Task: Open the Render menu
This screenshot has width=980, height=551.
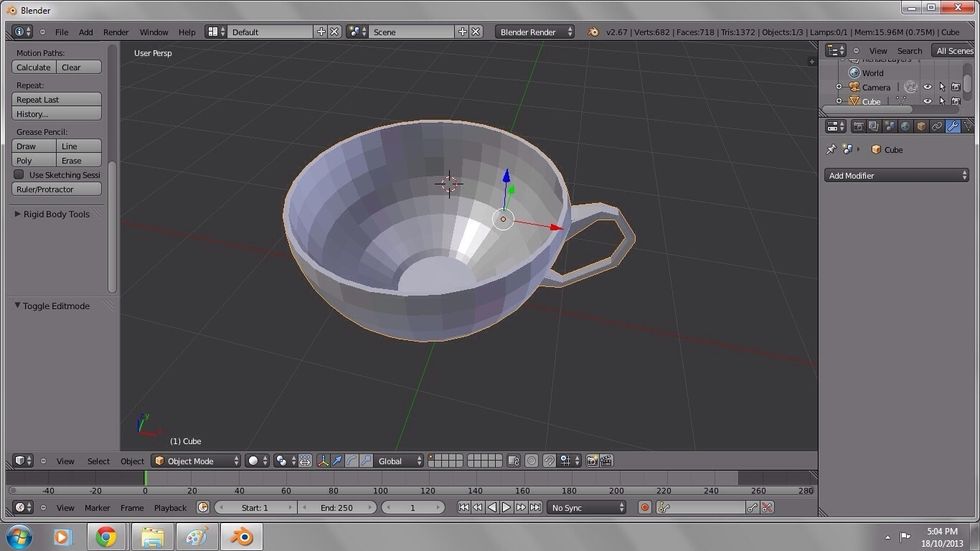Action: (116, 32)
